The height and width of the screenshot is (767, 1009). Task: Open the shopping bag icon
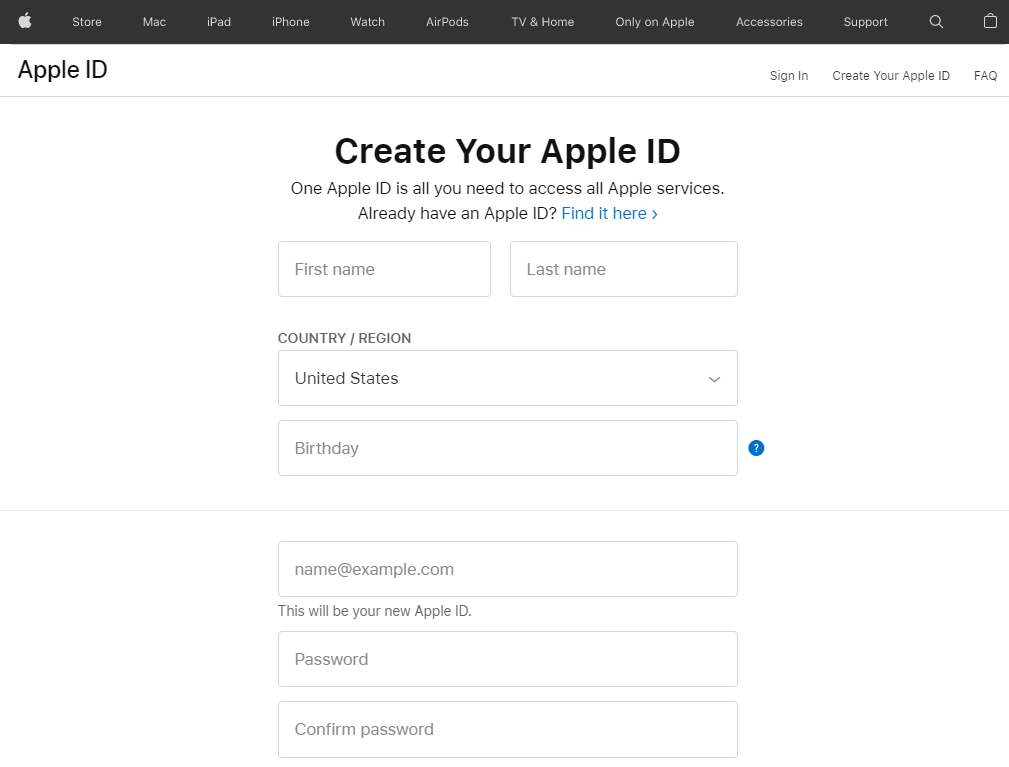click(989, 21)
